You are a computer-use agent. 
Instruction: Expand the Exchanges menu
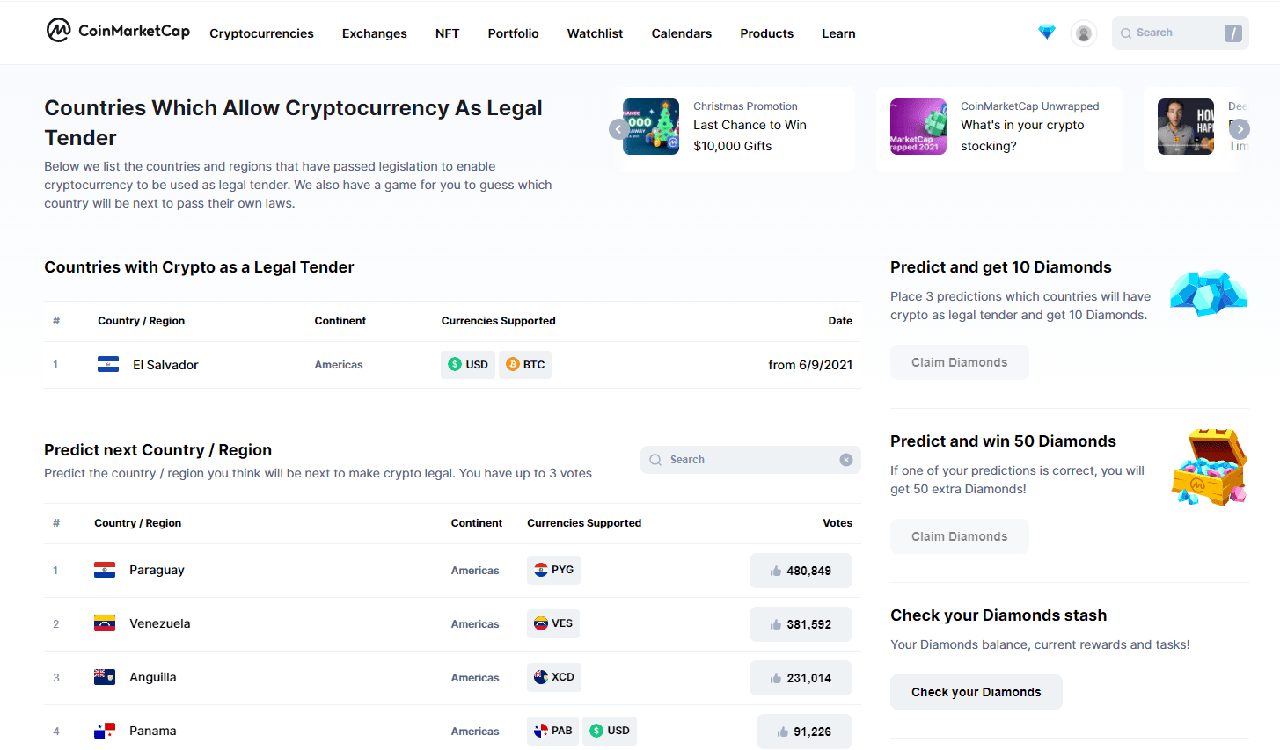(374, 34)
